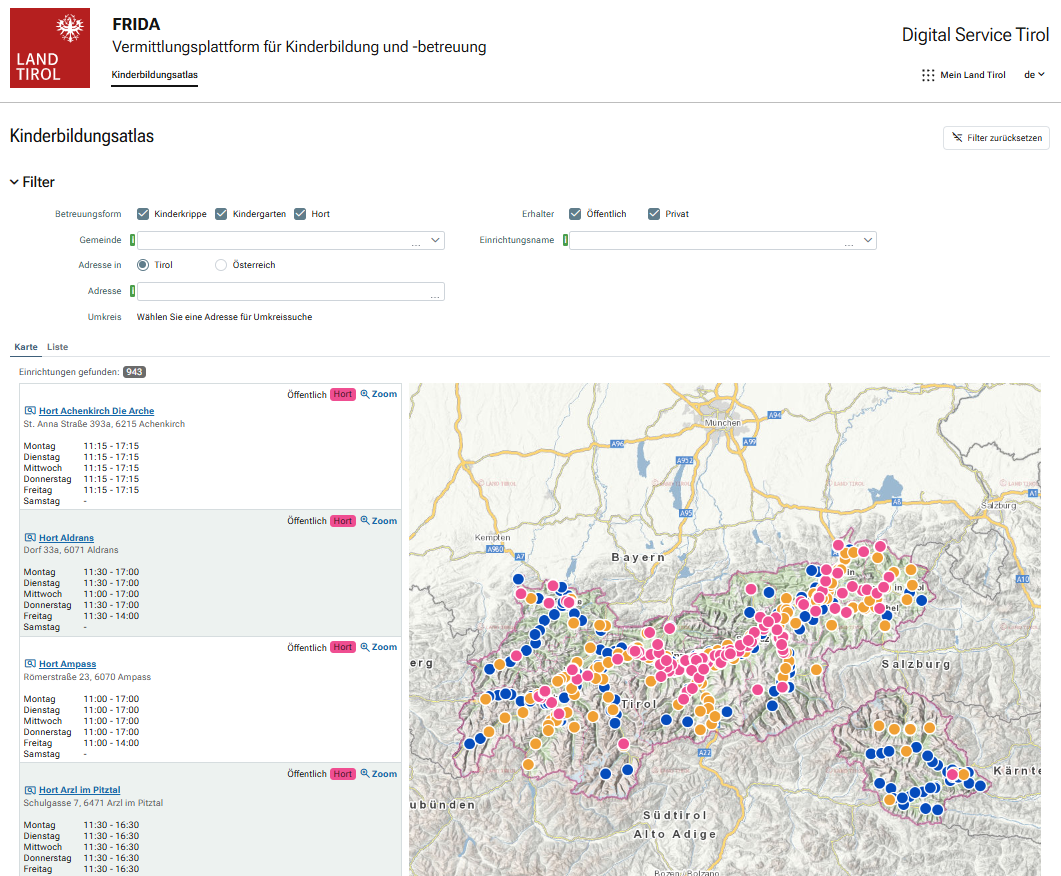Click the detail icon beside Hort Arzl im Pitztal

30,791
